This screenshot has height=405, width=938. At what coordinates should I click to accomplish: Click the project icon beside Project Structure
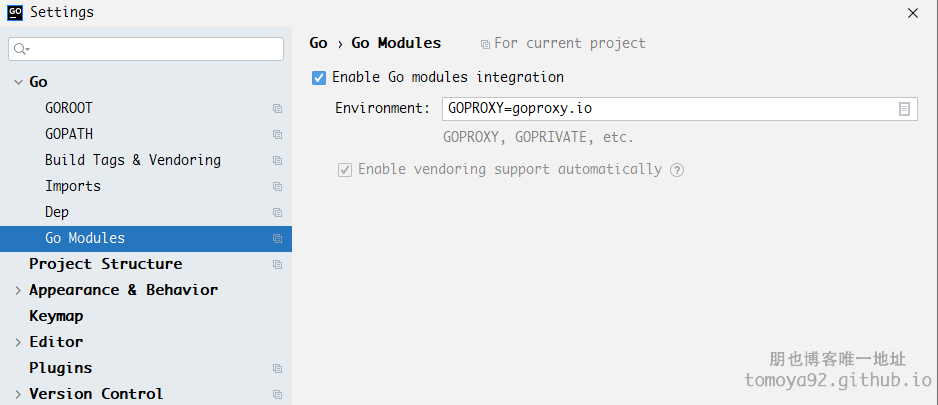277,264
